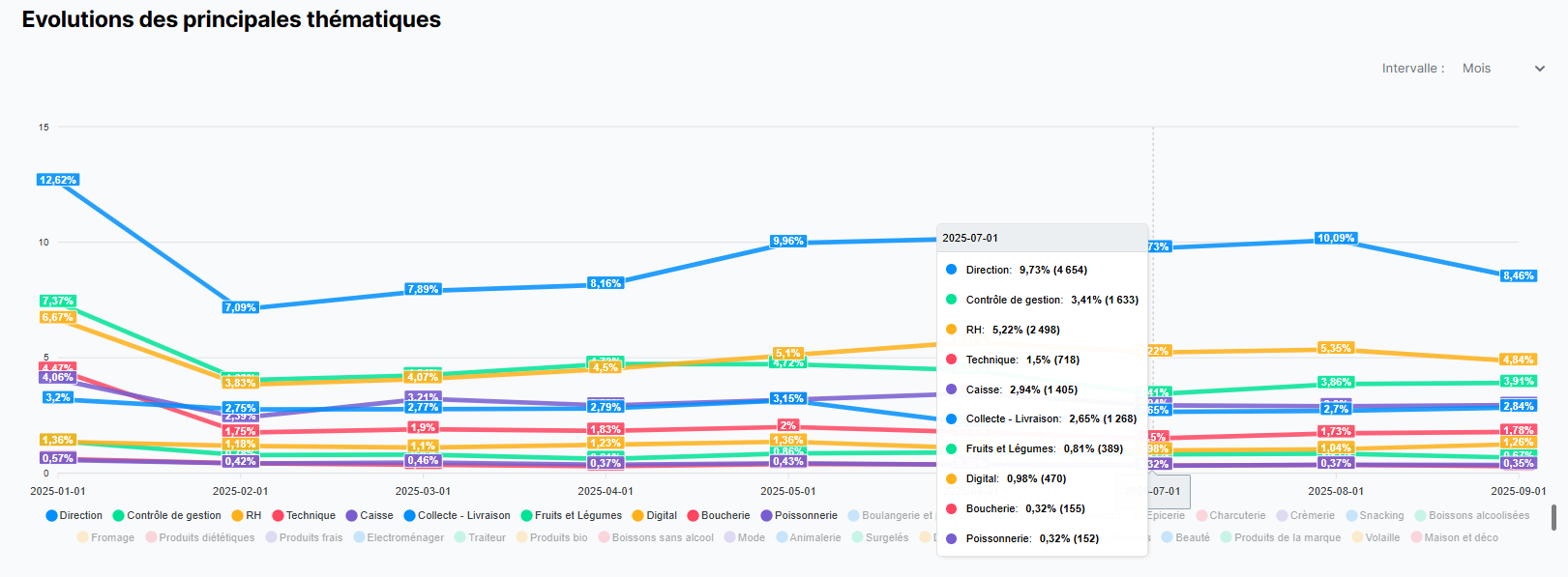The height and width of the screenshot is (577, 1568).
Task: Click the Technique red legend dot
Action: click(x=278, y=516)
